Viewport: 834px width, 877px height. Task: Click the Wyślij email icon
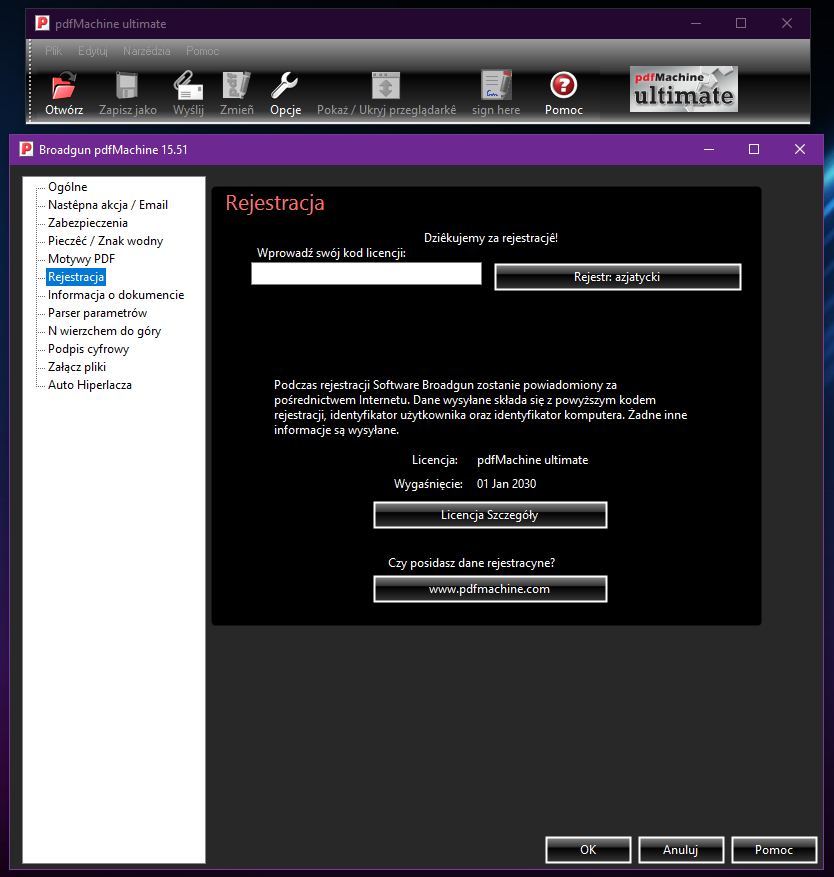188,93
